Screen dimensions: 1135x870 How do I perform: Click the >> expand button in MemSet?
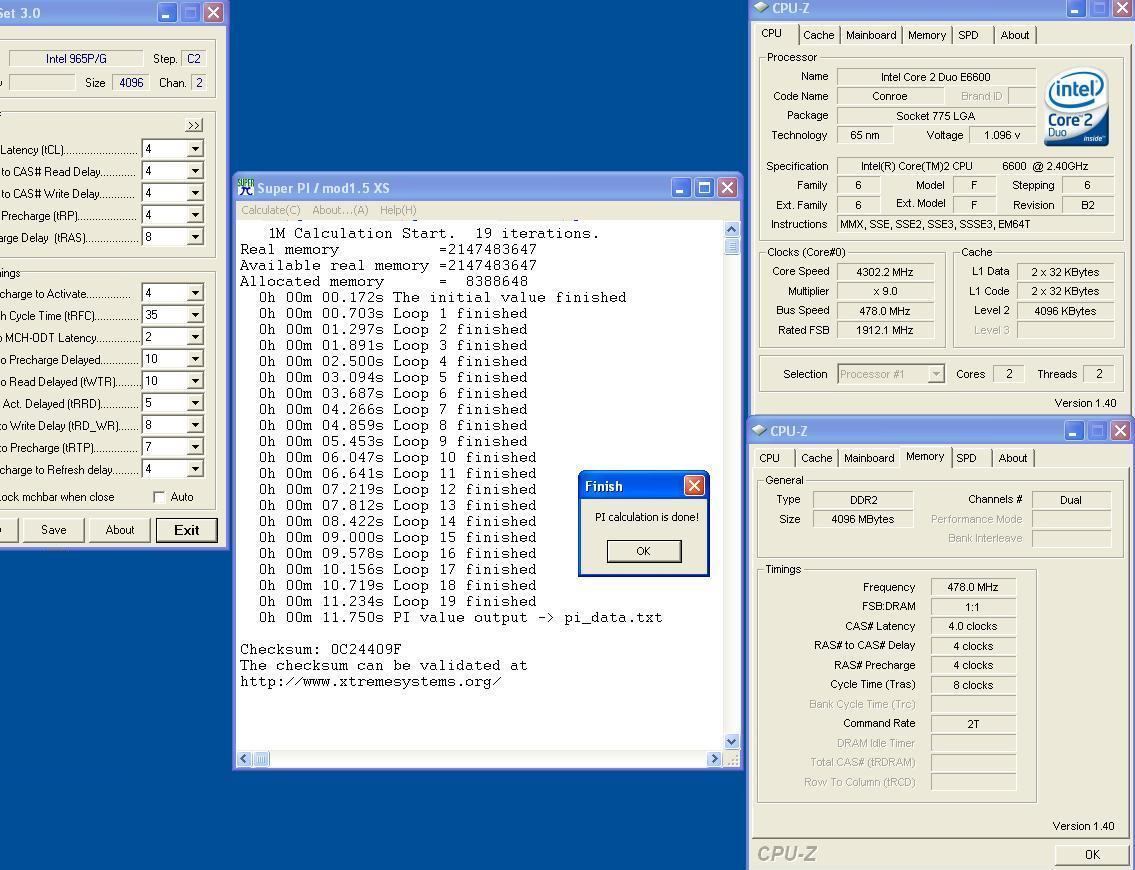point(194,125)
